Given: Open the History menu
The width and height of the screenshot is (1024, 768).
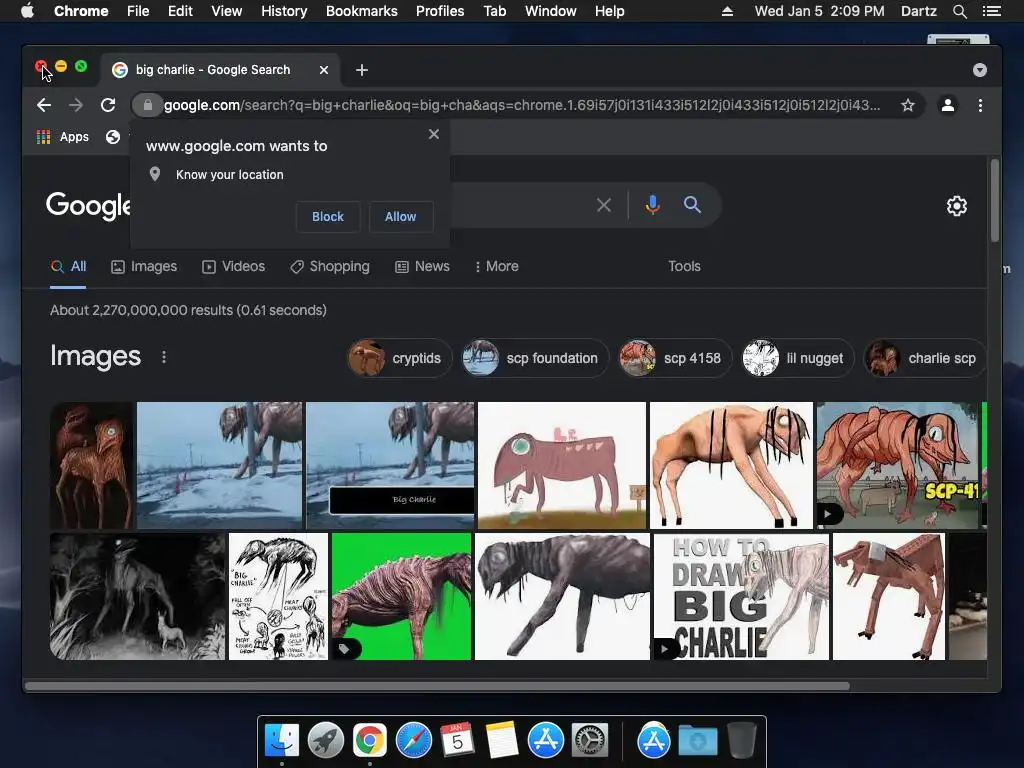Looking at the screenshot, I should coord(284,11).
